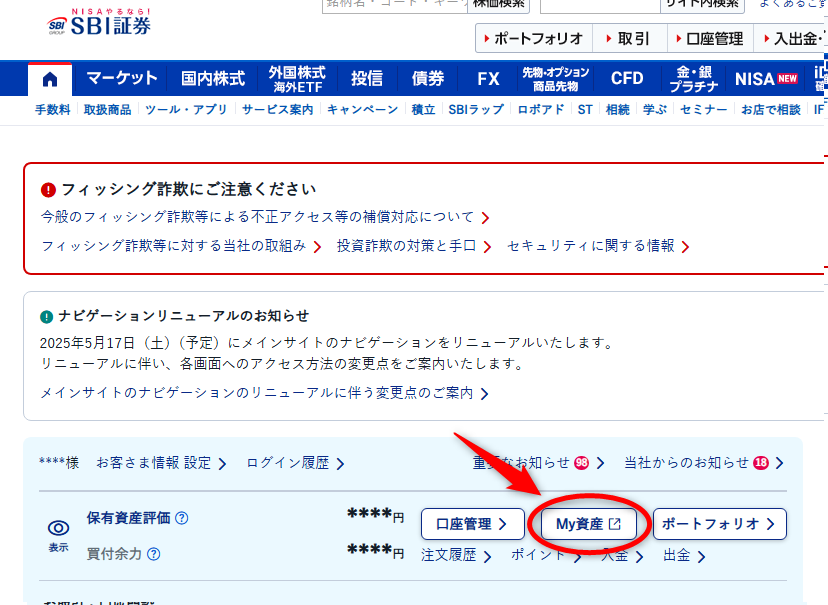
Task: Open the 手数料 submenu link
Action: click(x=52, y=109)
